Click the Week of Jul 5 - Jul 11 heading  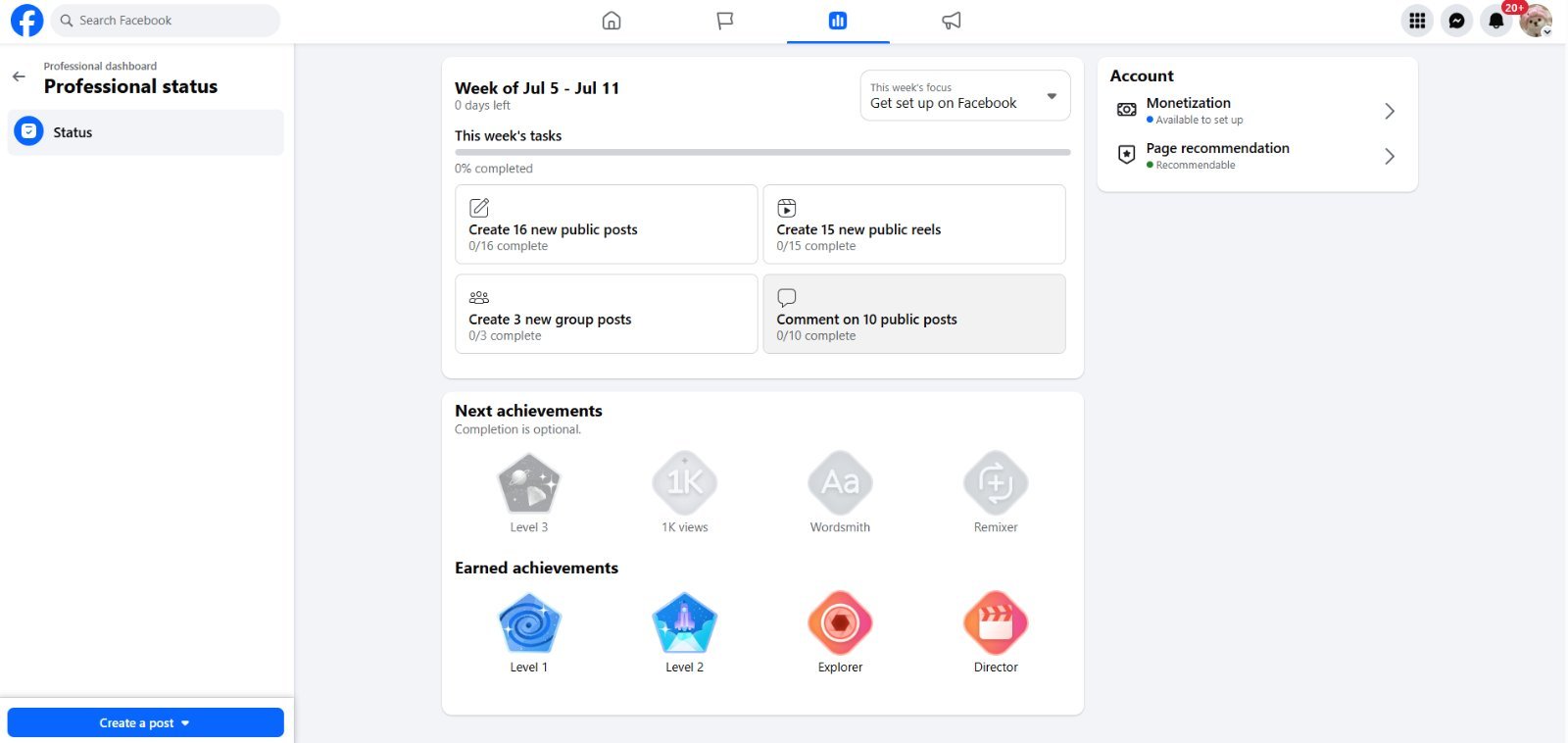537,88
